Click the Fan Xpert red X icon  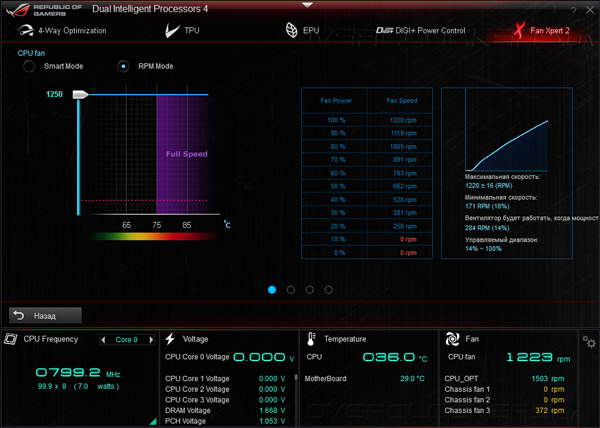[x=519, y=31]
